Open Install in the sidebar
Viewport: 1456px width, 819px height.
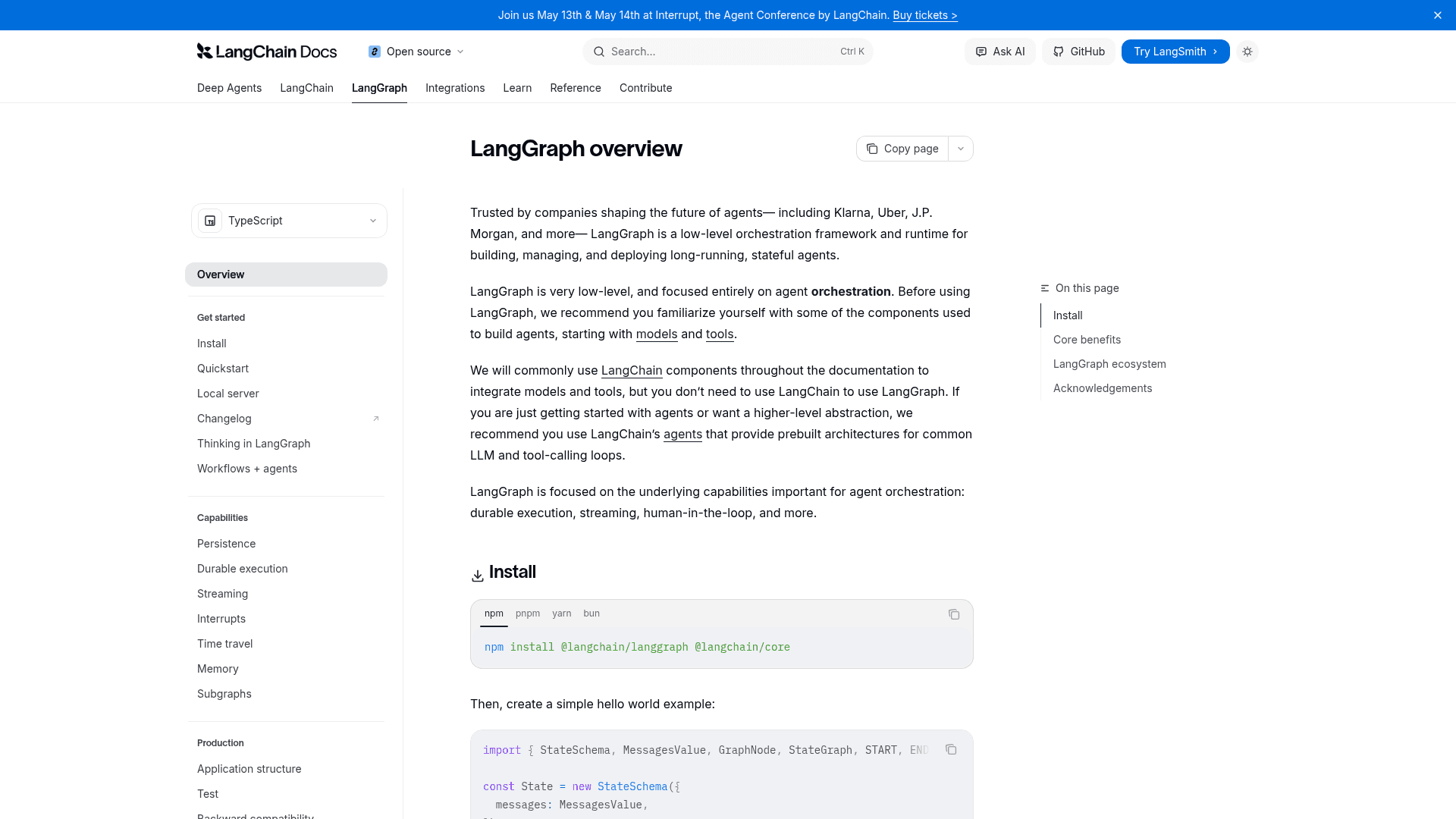click(x=286, y=344)
